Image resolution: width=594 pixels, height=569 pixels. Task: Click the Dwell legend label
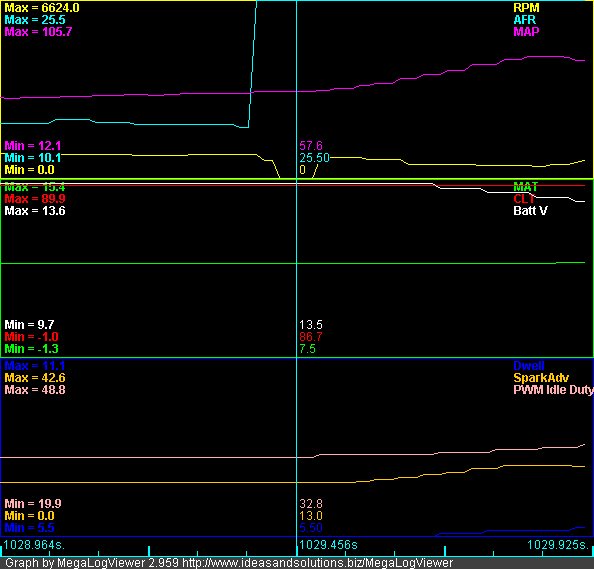tap(528, 366)
